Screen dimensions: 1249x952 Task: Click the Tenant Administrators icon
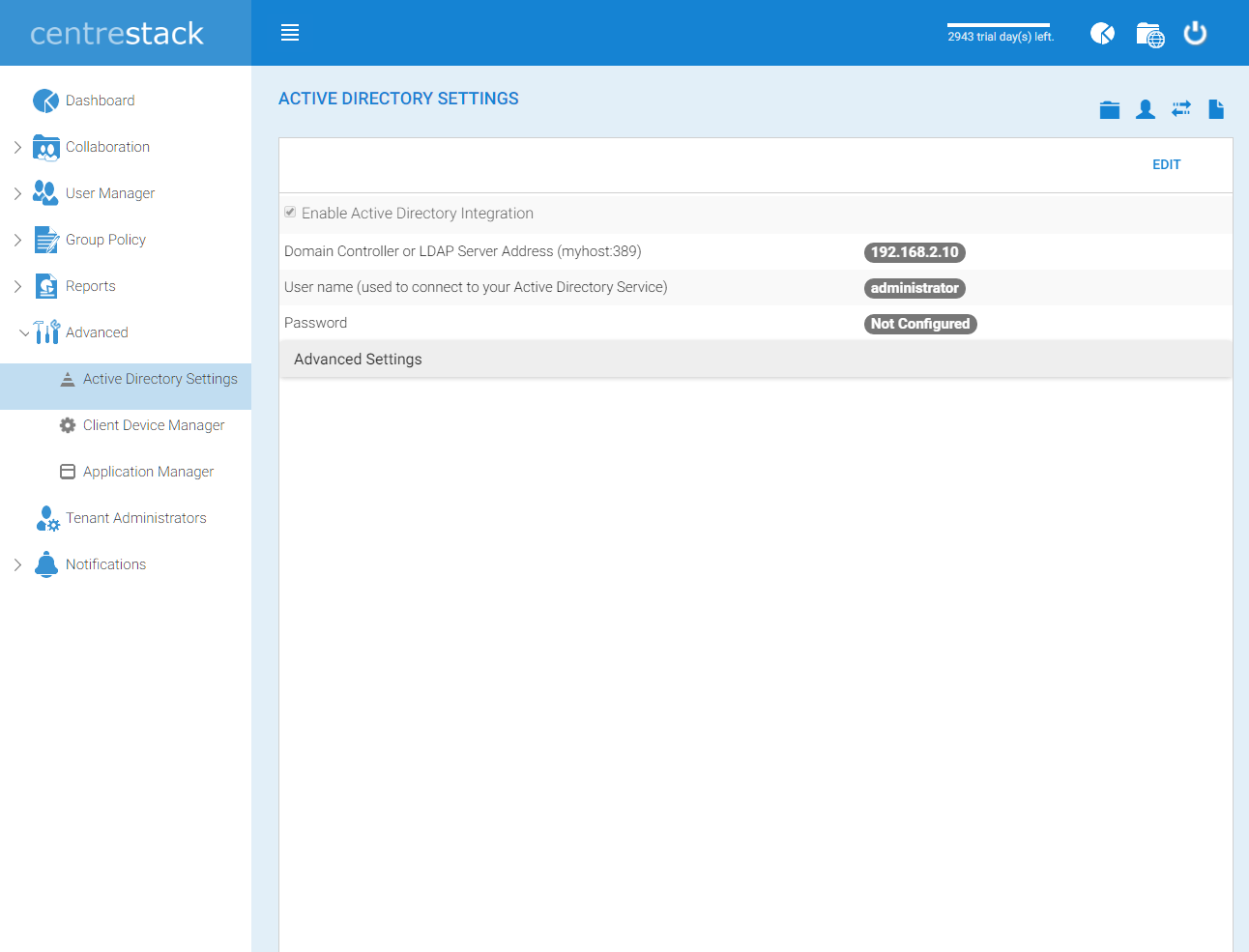(x=47, y=519)
